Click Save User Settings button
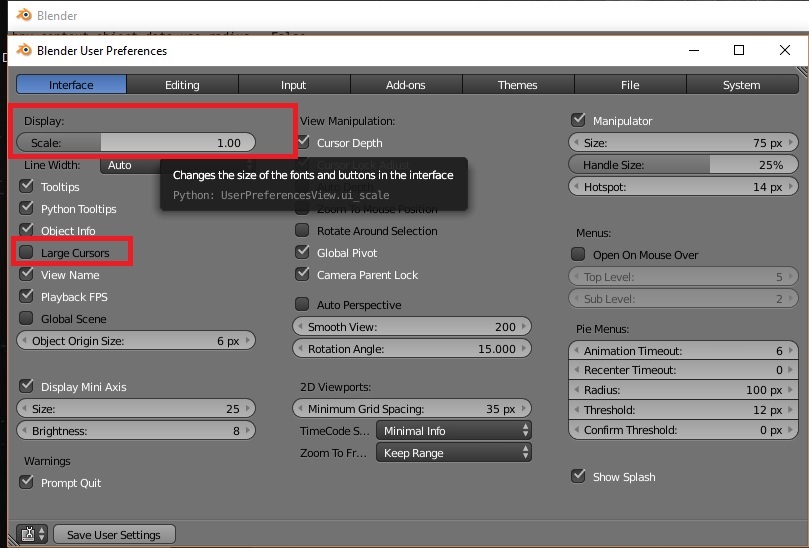 tap(114, 535)
